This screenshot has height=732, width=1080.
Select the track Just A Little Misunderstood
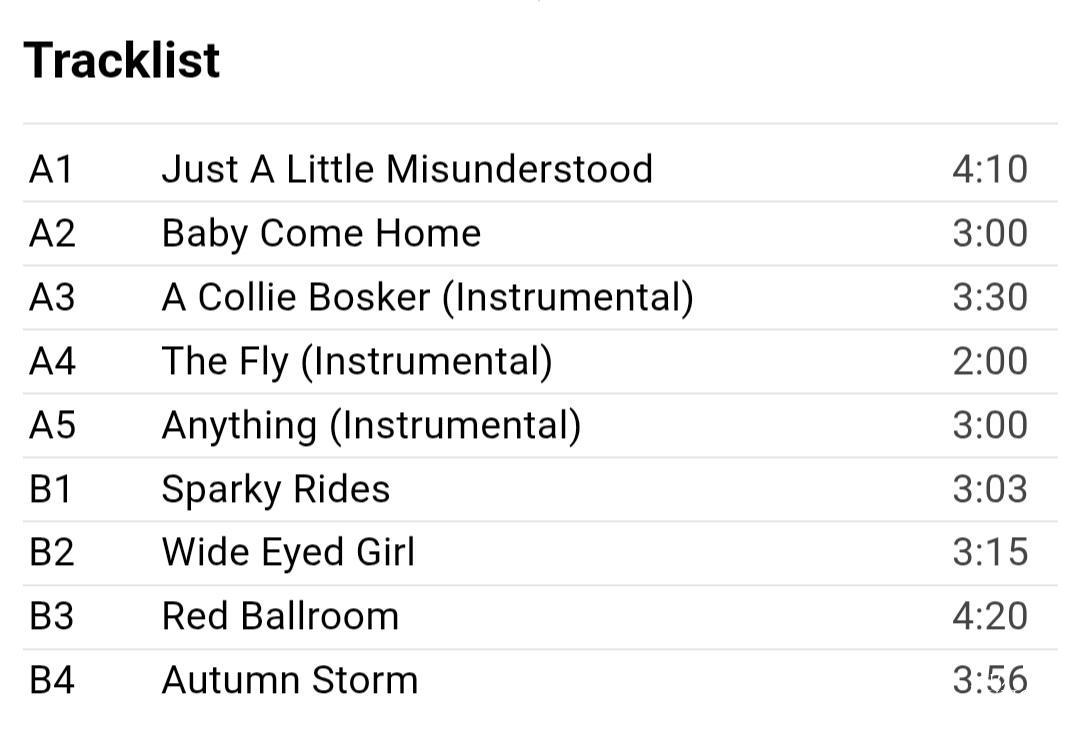pyautogui.click(x=407, y=169)
